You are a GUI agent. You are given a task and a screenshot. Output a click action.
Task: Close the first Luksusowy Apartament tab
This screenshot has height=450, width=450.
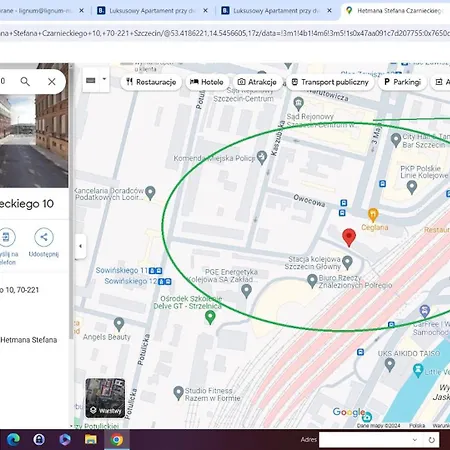[x=205, y=11]
